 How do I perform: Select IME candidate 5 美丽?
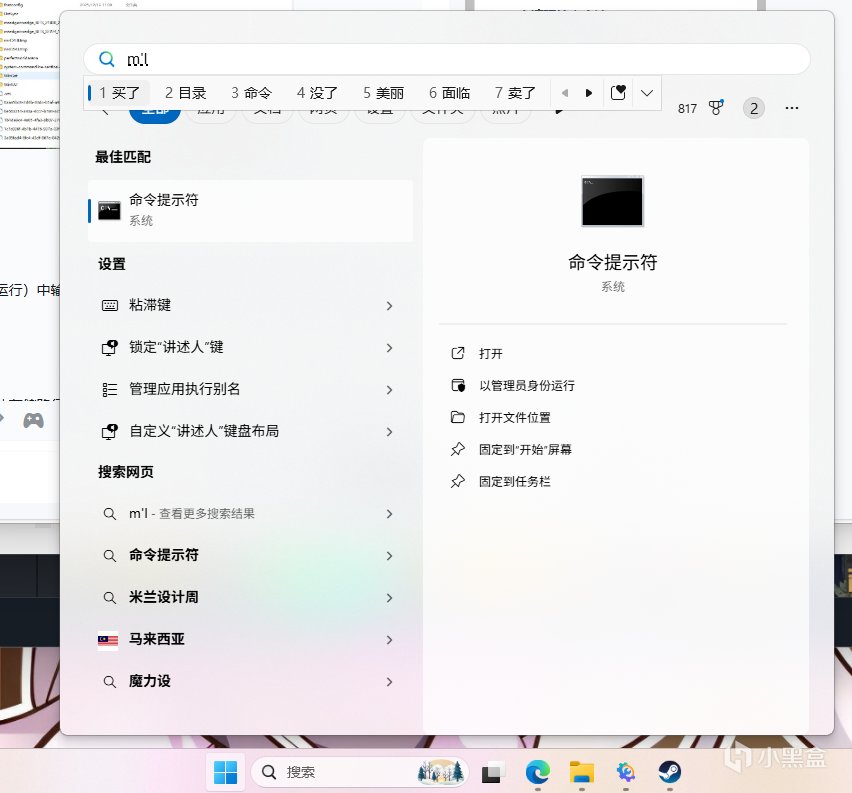click(x=384, y=93)
